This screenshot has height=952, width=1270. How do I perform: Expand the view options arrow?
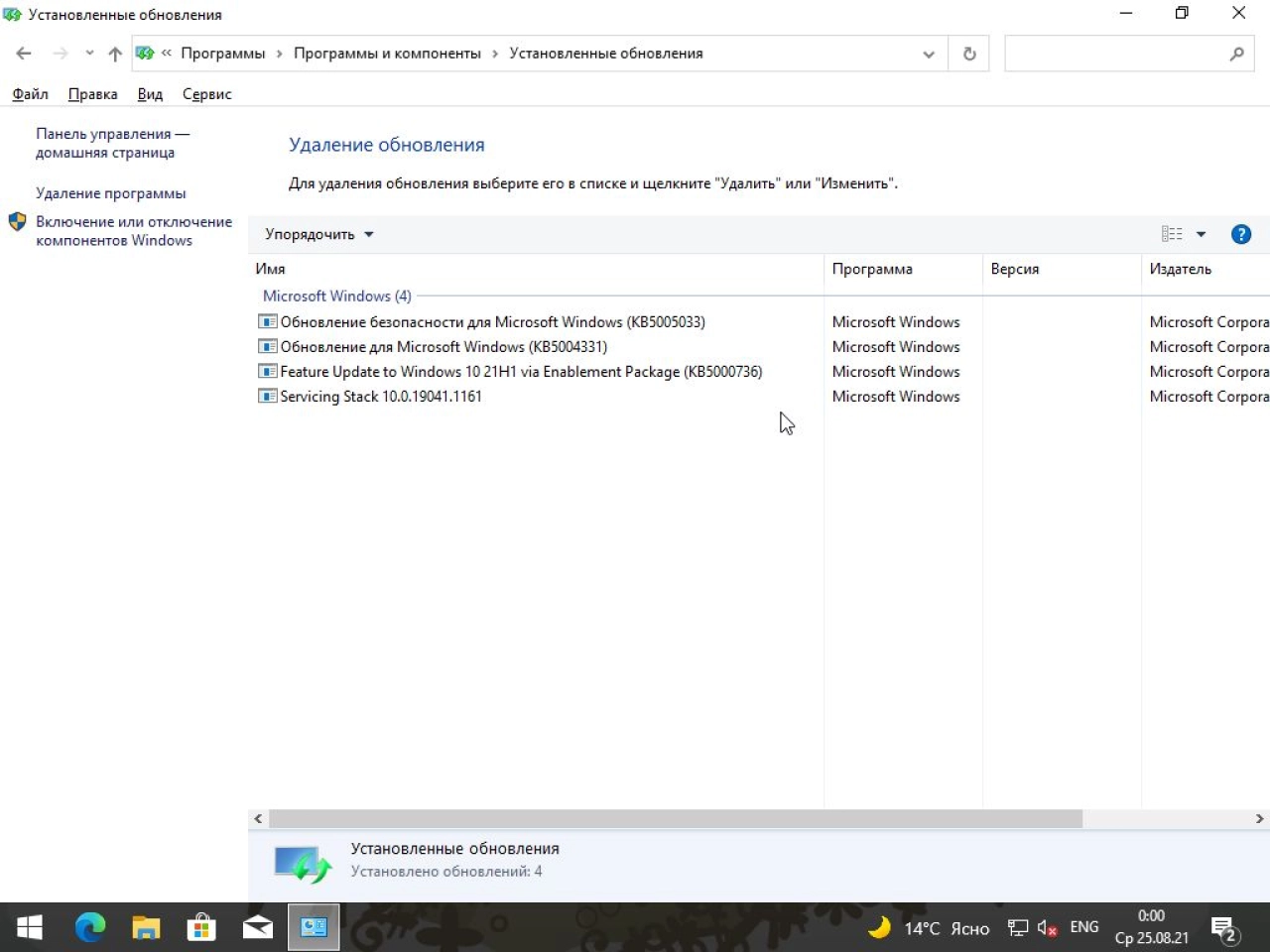tap(1201, 234)
